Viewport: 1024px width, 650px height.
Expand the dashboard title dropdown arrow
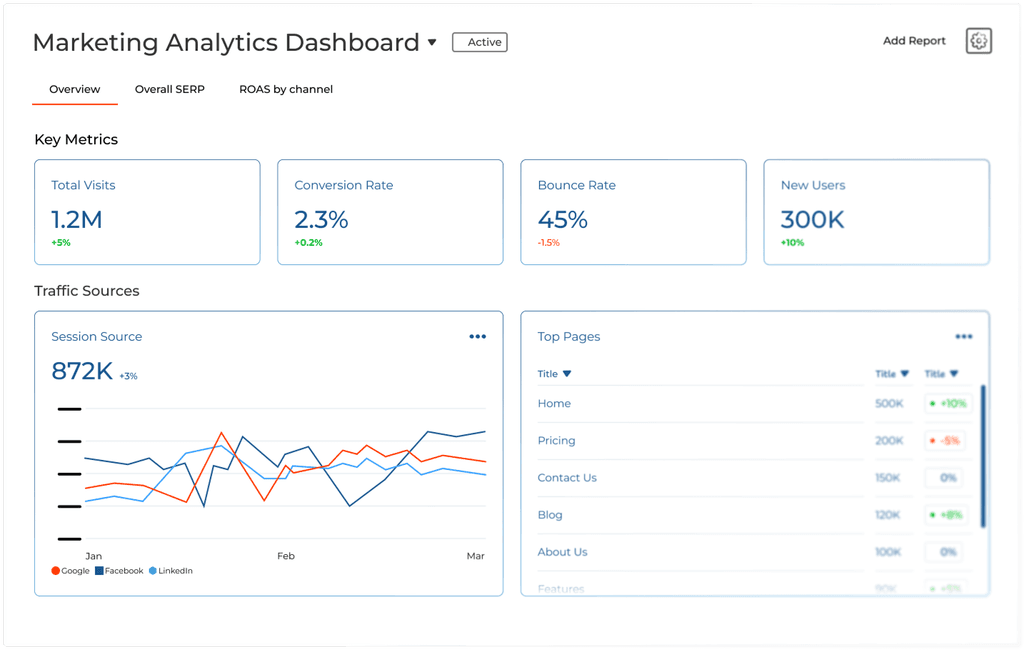432,43
